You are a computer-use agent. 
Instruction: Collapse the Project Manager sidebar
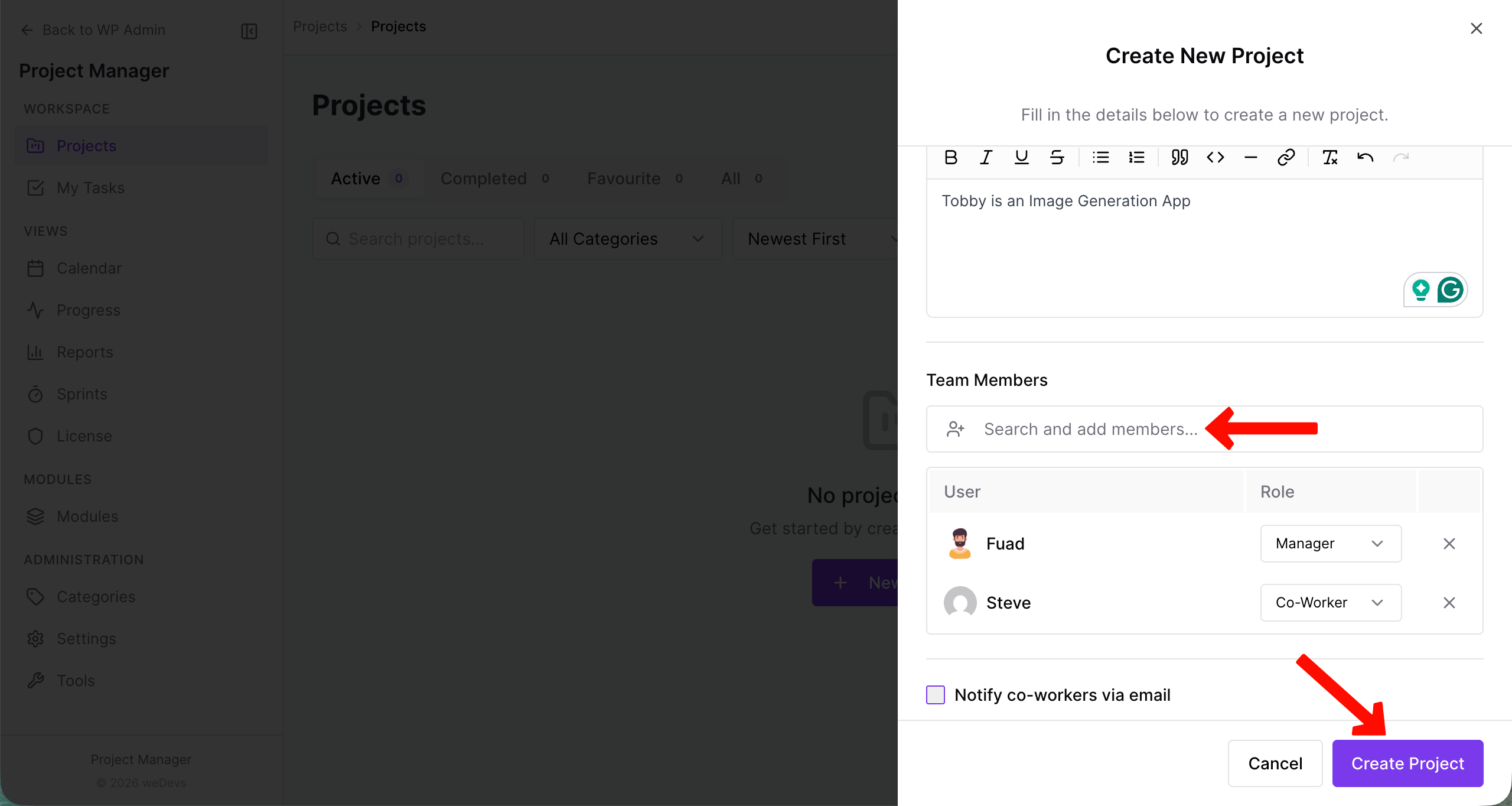[248, 31]
